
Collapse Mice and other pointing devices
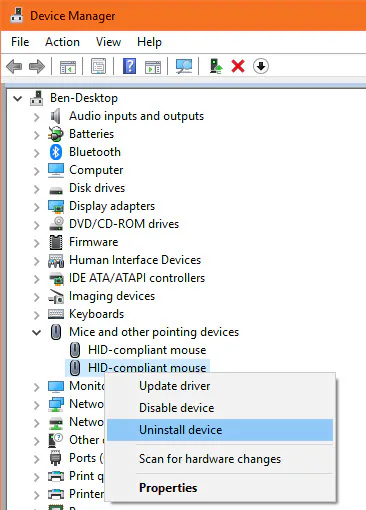(37, 332)
